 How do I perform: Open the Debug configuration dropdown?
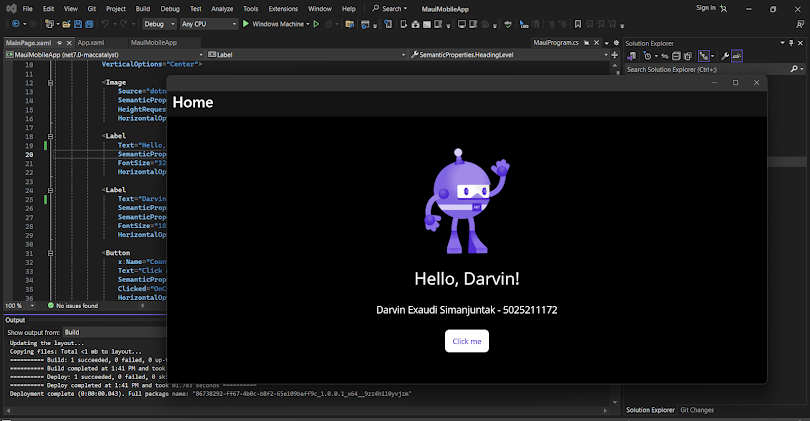coord(157,23)
